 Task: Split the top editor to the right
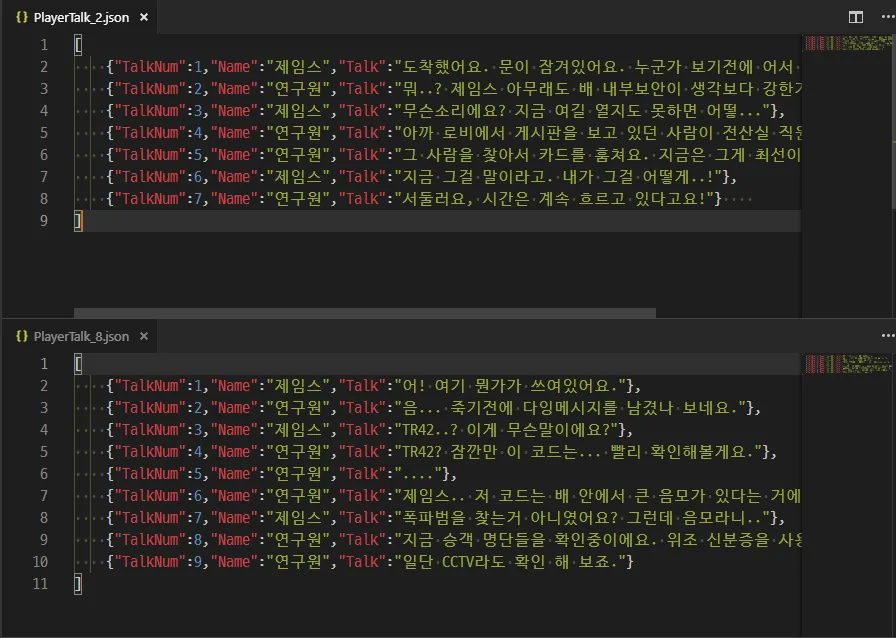pyautogui.click(x=855, y=17)
